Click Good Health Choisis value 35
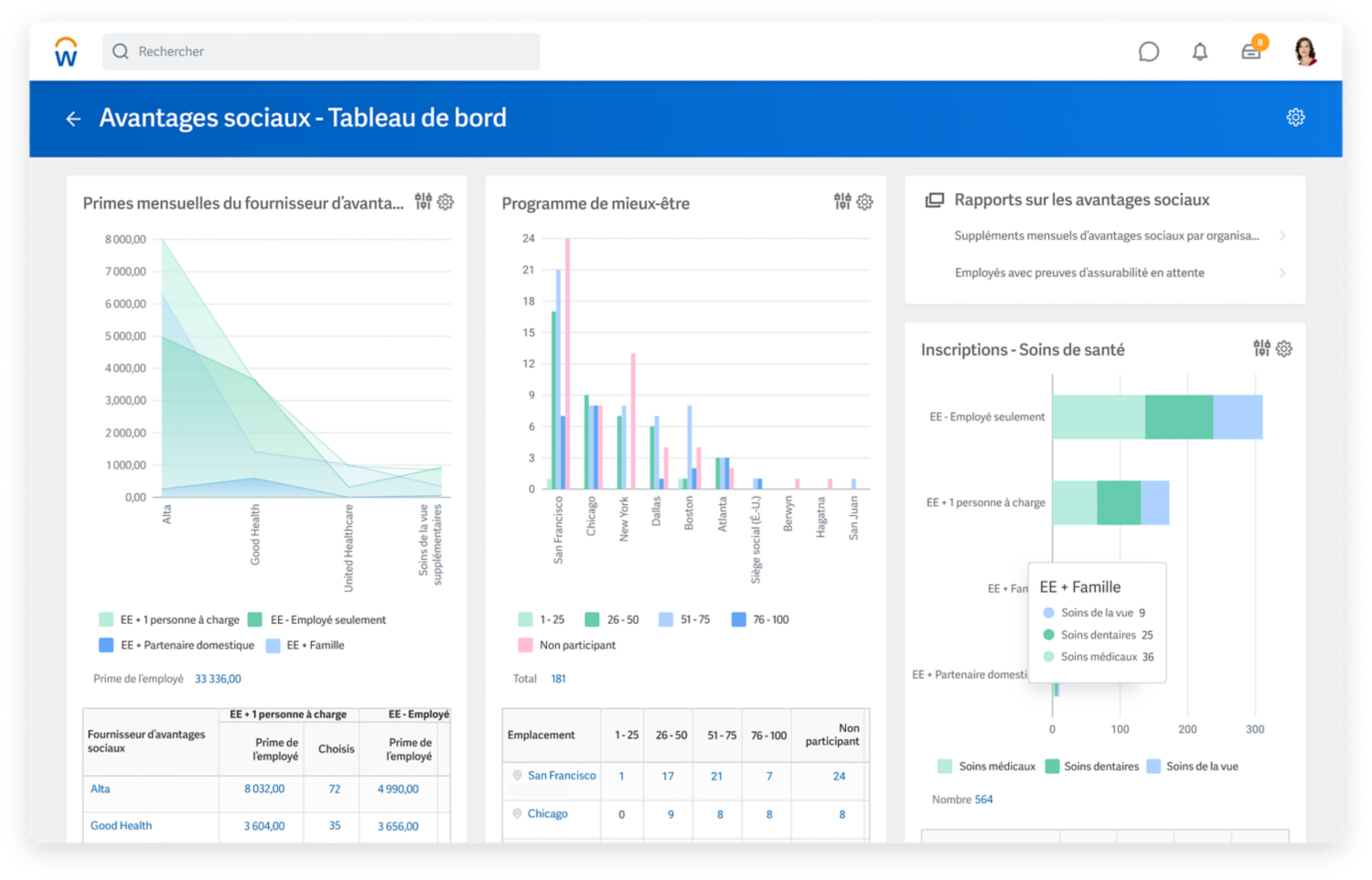1372x880 pixels. (x=335, y=825)
